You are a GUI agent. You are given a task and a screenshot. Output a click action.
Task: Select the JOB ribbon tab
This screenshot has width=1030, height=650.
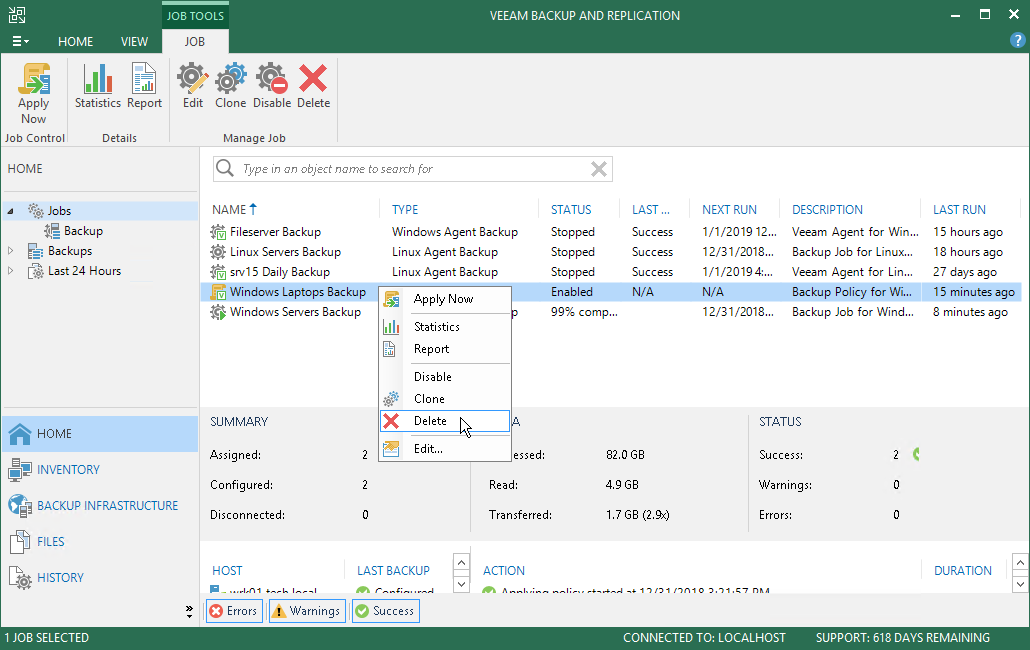click(x=194, y=41)
